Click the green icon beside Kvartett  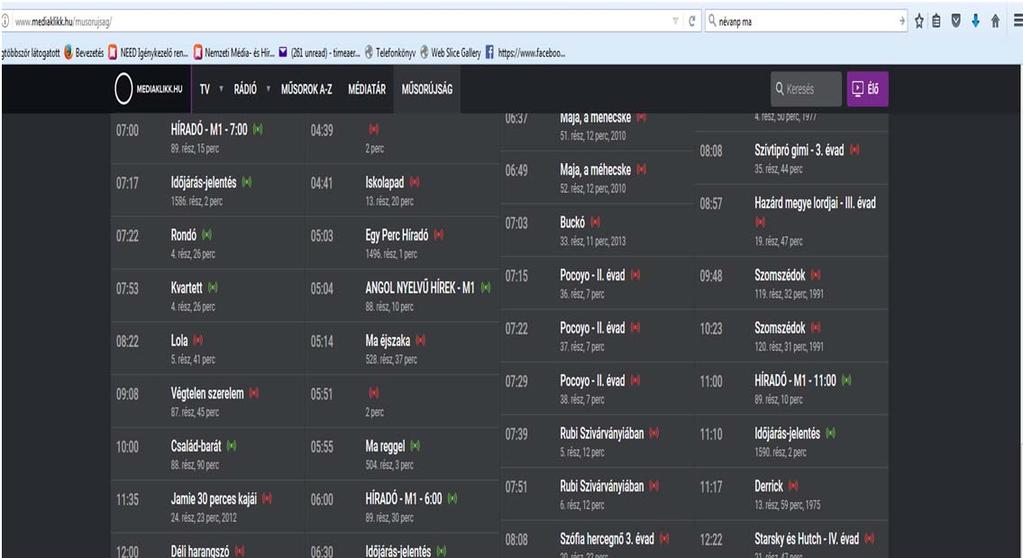(x=213, y=287)
